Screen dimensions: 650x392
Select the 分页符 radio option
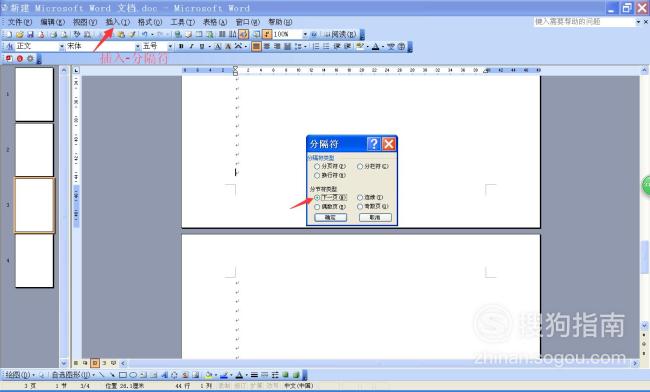[x=330, y=166]
